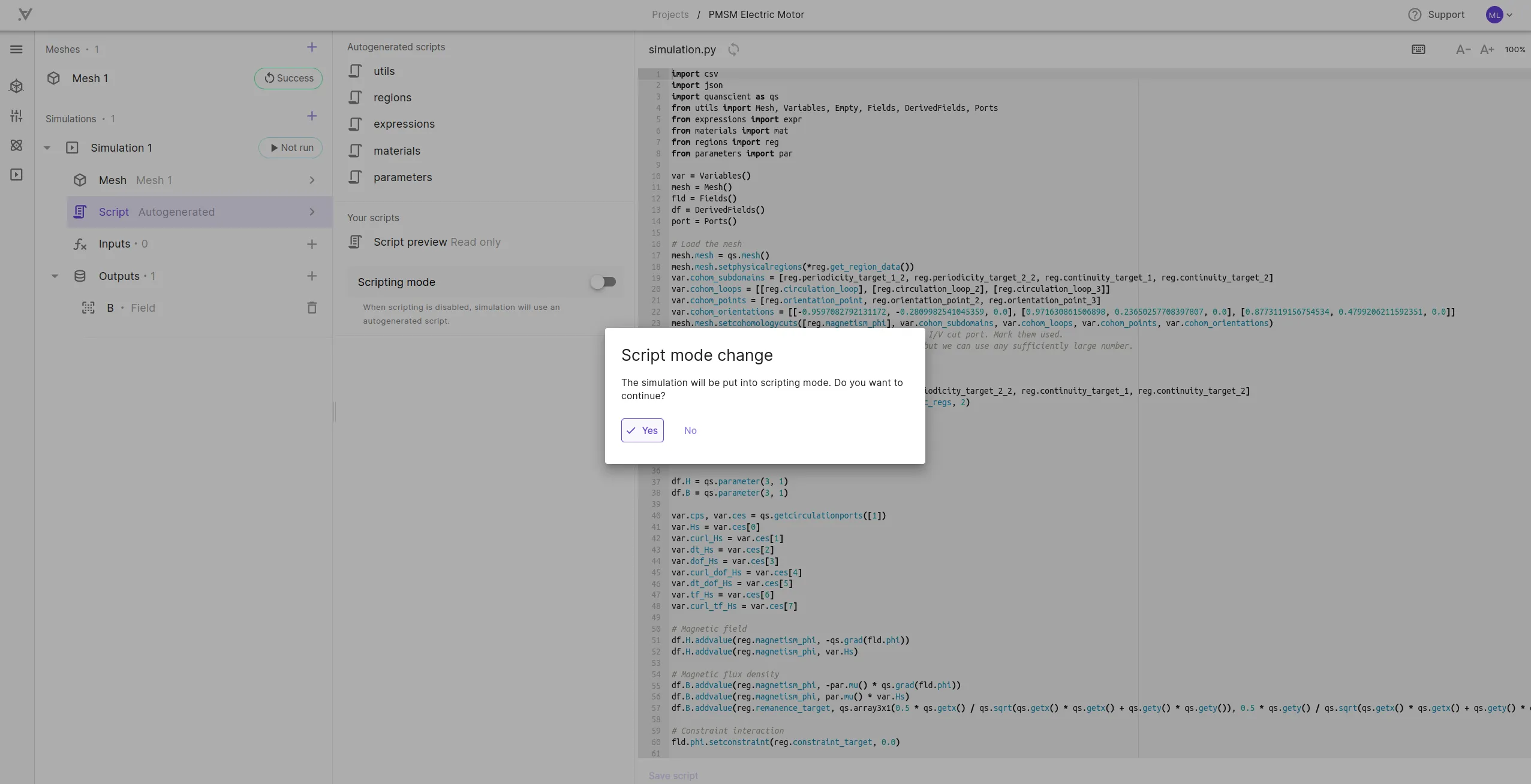This screenshot has height=784, width=1531.
Task: Open the keyboard shortcuts icon
Action: pyautogui.click(x=1418, y=49)
